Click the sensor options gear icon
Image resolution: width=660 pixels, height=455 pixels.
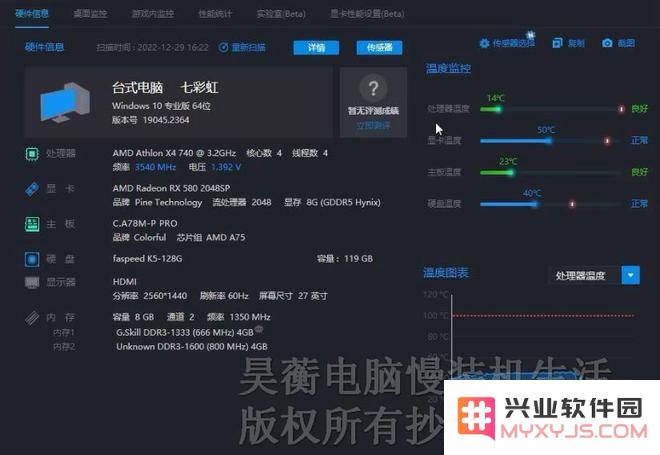[484, 43]
